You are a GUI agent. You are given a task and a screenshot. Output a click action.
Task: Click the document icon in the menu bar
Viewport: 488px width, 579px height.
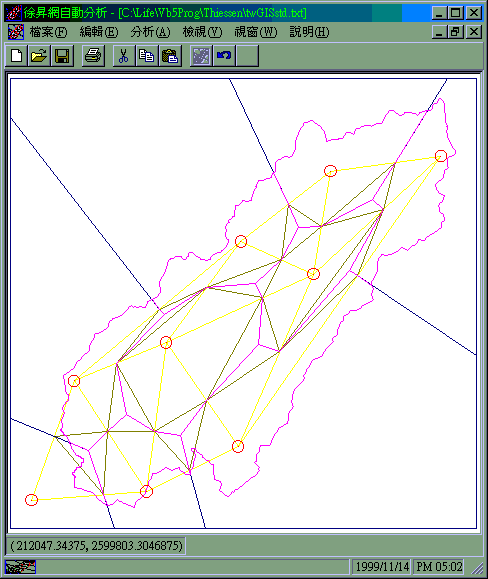click(16, 32)
